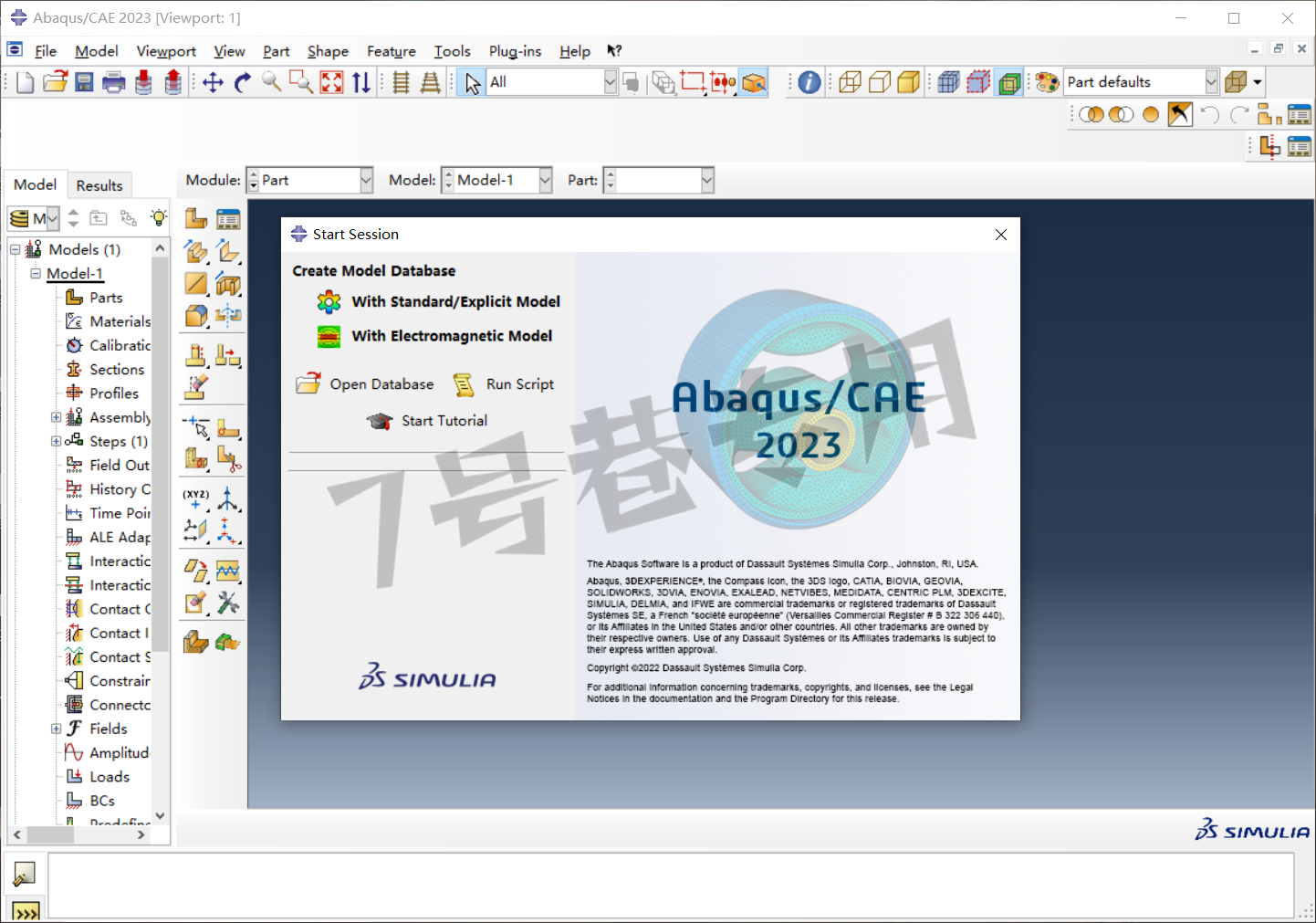Click the color code palette icon
The height and width of the screenshot is (923, 1316).
pyautogui.click(x=1048, y=82)
